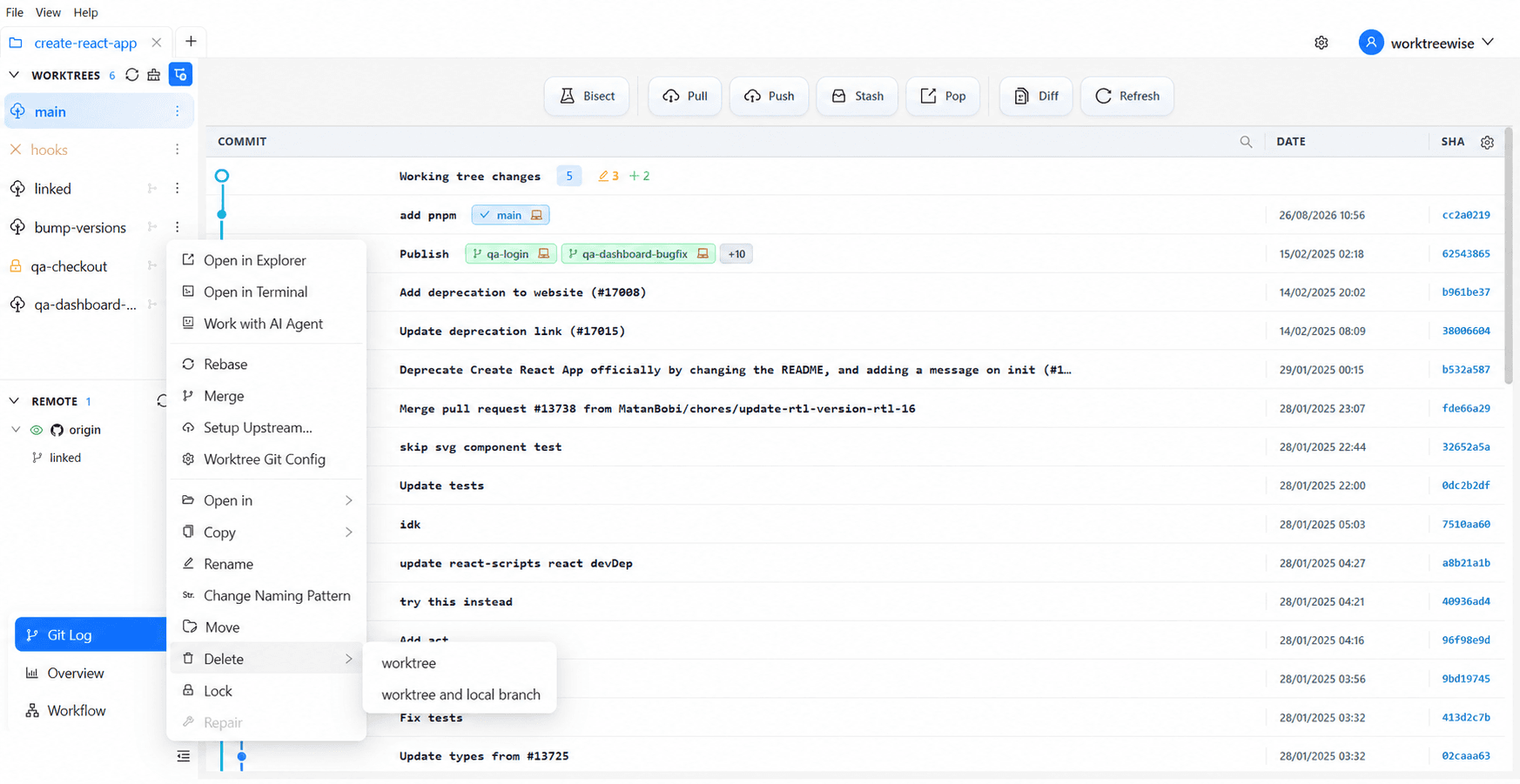Click the list icon below context menu

[x=184, y=756]
